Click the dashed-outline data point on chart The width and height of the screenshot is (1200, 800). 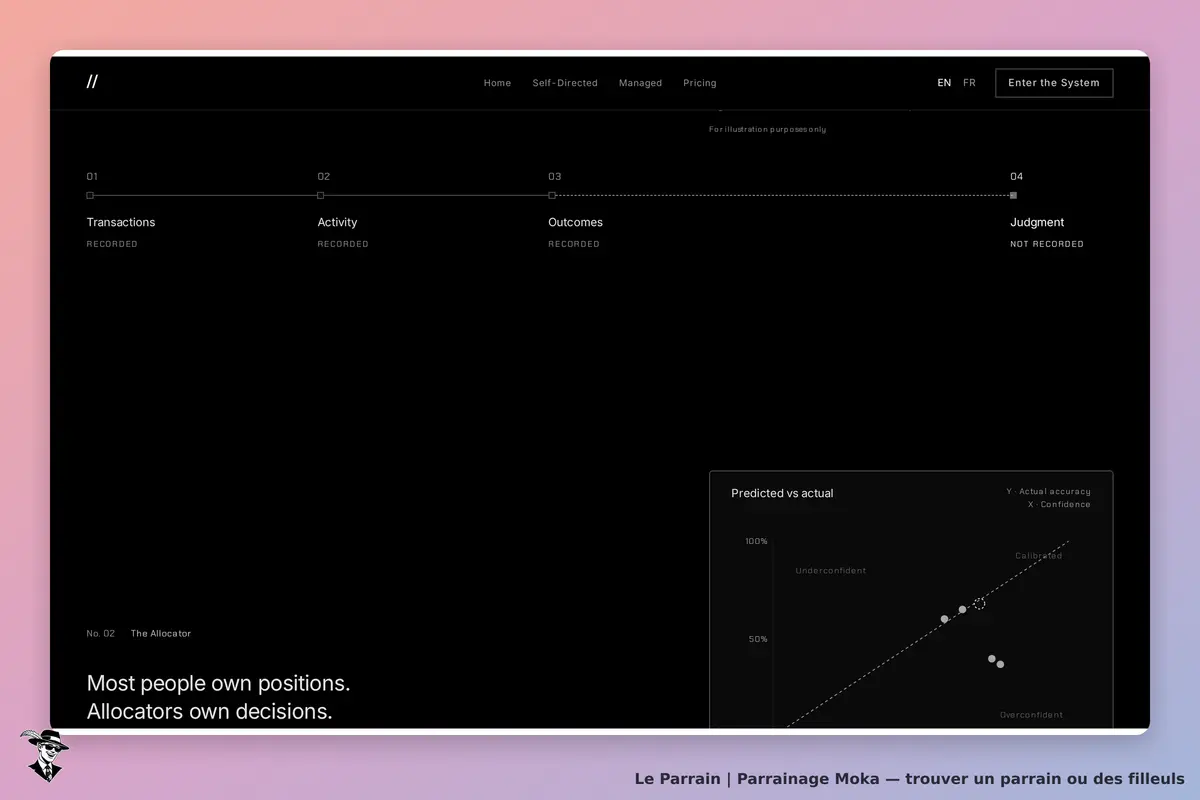[x=979, y=603]
